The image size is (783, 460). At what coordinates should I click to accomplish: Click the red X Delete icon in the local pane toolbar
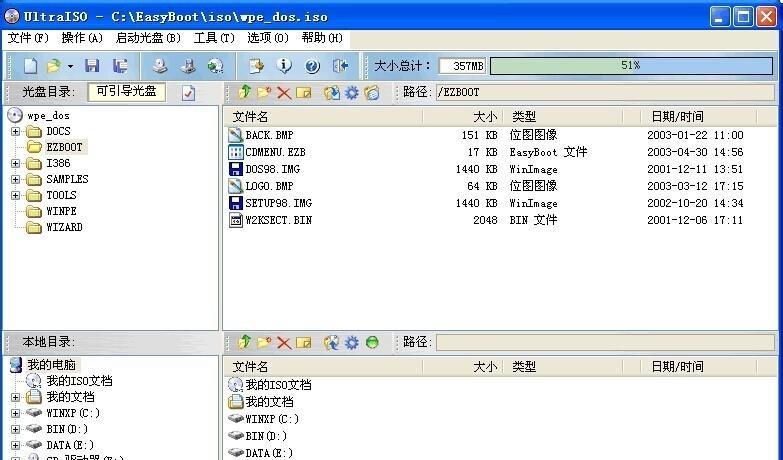click(284, 343)
